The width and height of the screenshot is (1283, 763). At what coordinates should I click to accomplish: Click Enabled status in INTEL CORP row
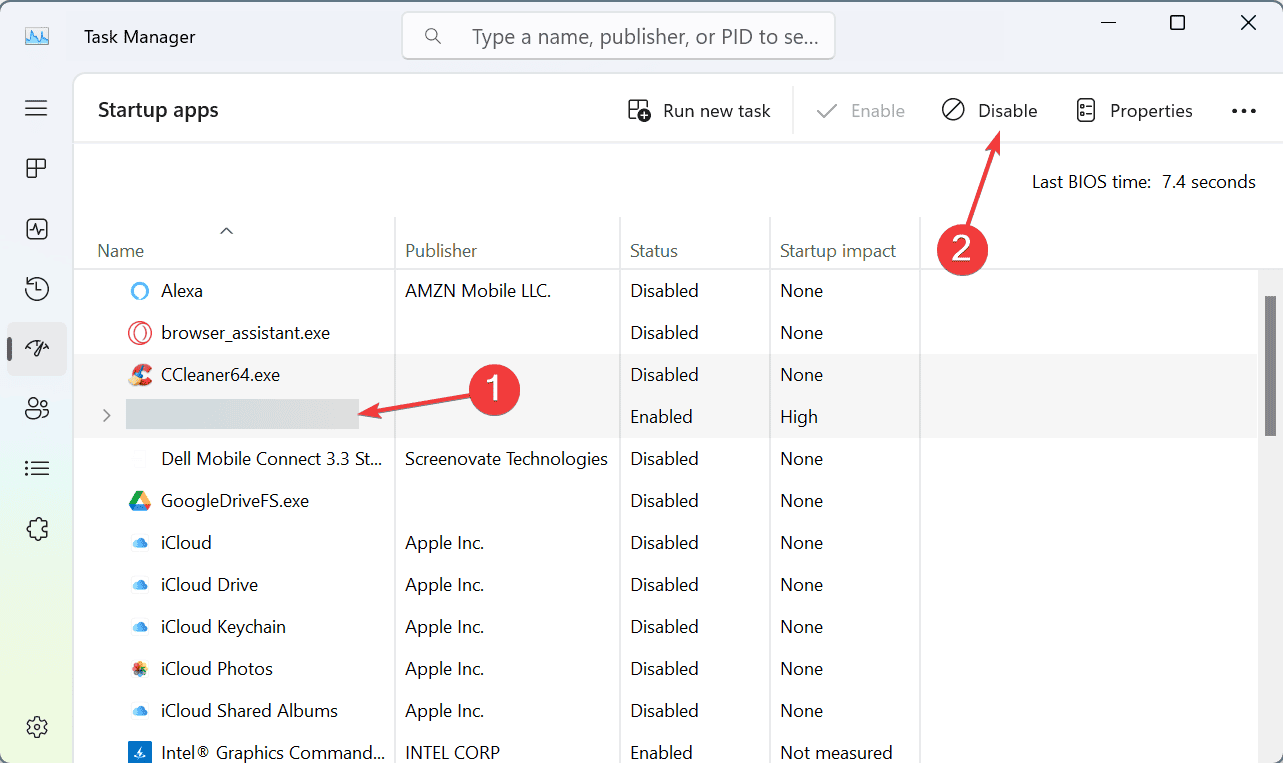point(661,753)
